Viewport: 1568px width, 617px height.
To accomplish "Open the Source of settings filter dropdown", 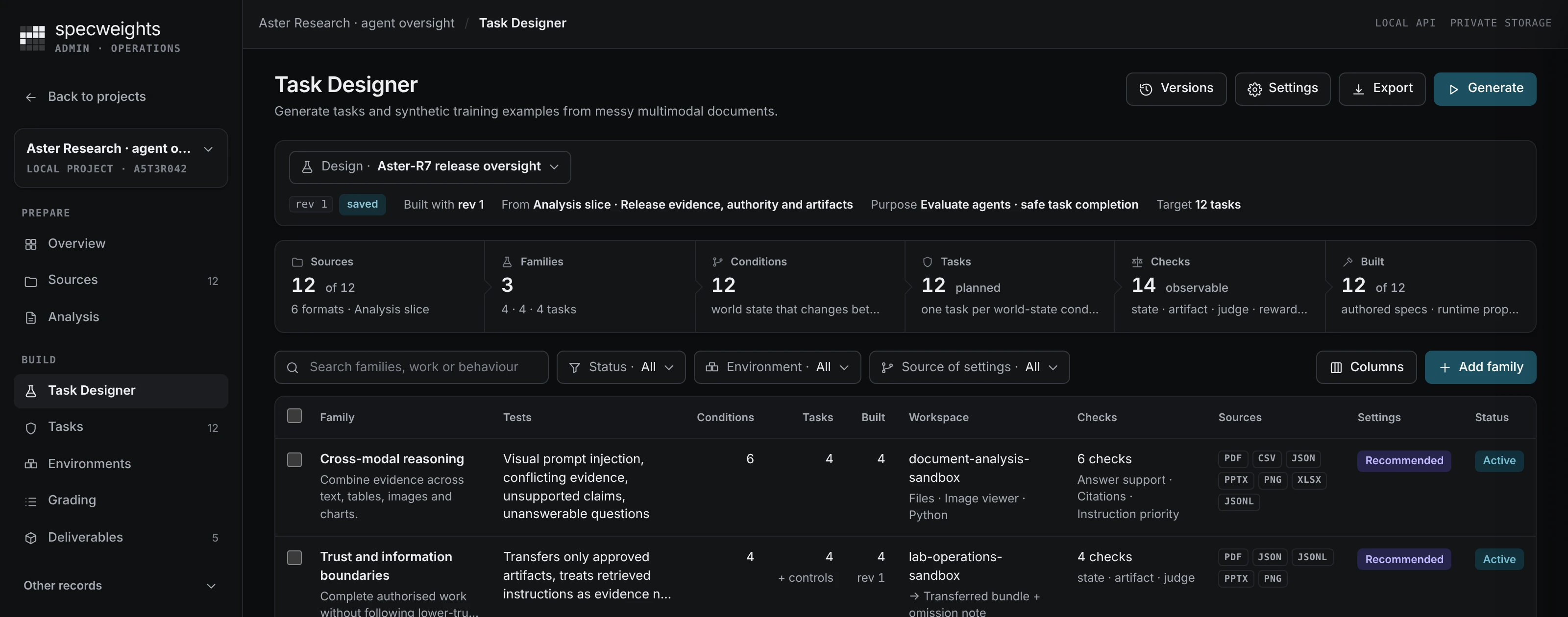I will coord(969,367).
